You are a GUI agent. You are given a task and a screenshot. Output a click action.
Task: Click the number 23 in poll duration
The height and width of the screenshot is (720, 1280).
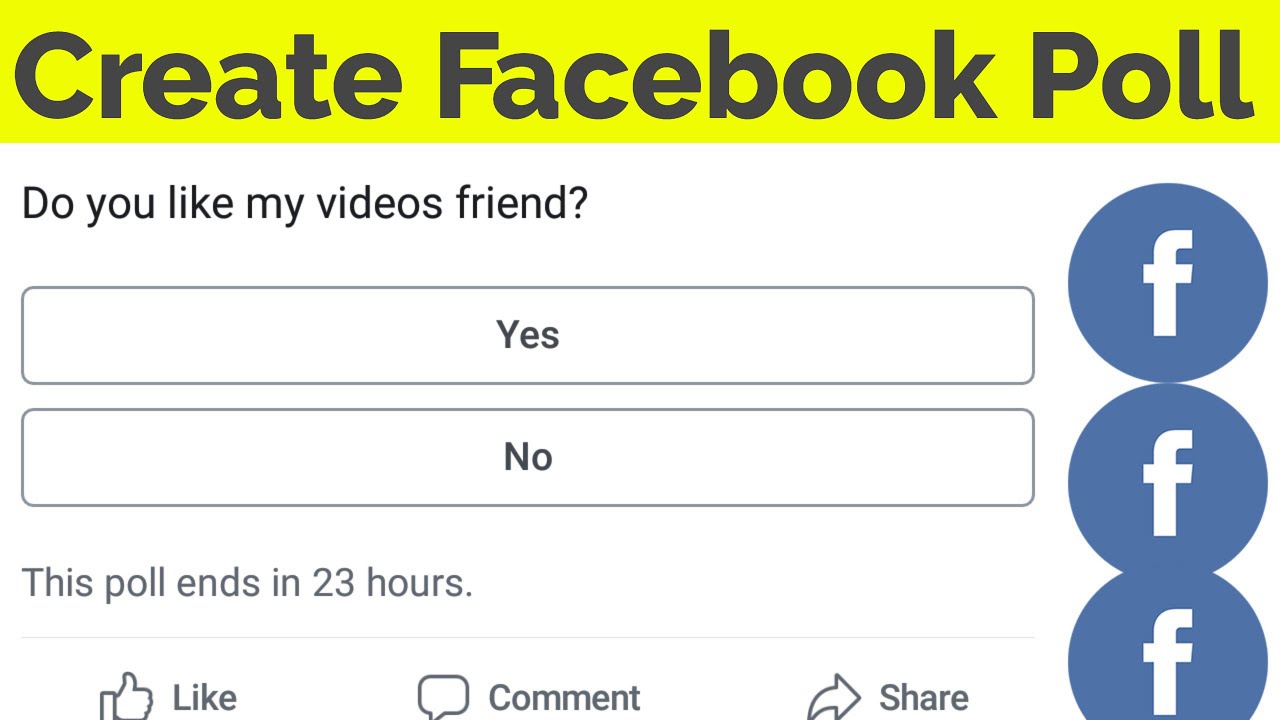pos(334,582)
